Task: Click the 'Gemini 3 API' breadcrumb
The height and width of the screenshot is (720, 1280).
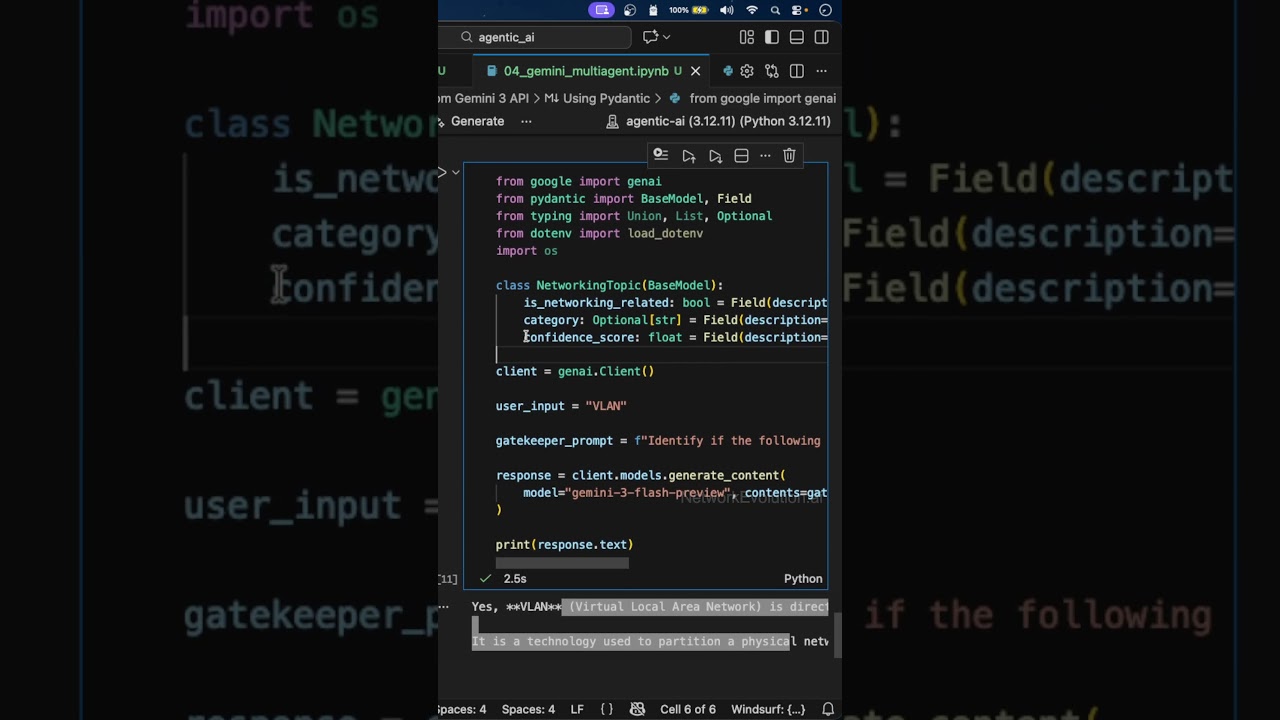Action: point(484,98)
